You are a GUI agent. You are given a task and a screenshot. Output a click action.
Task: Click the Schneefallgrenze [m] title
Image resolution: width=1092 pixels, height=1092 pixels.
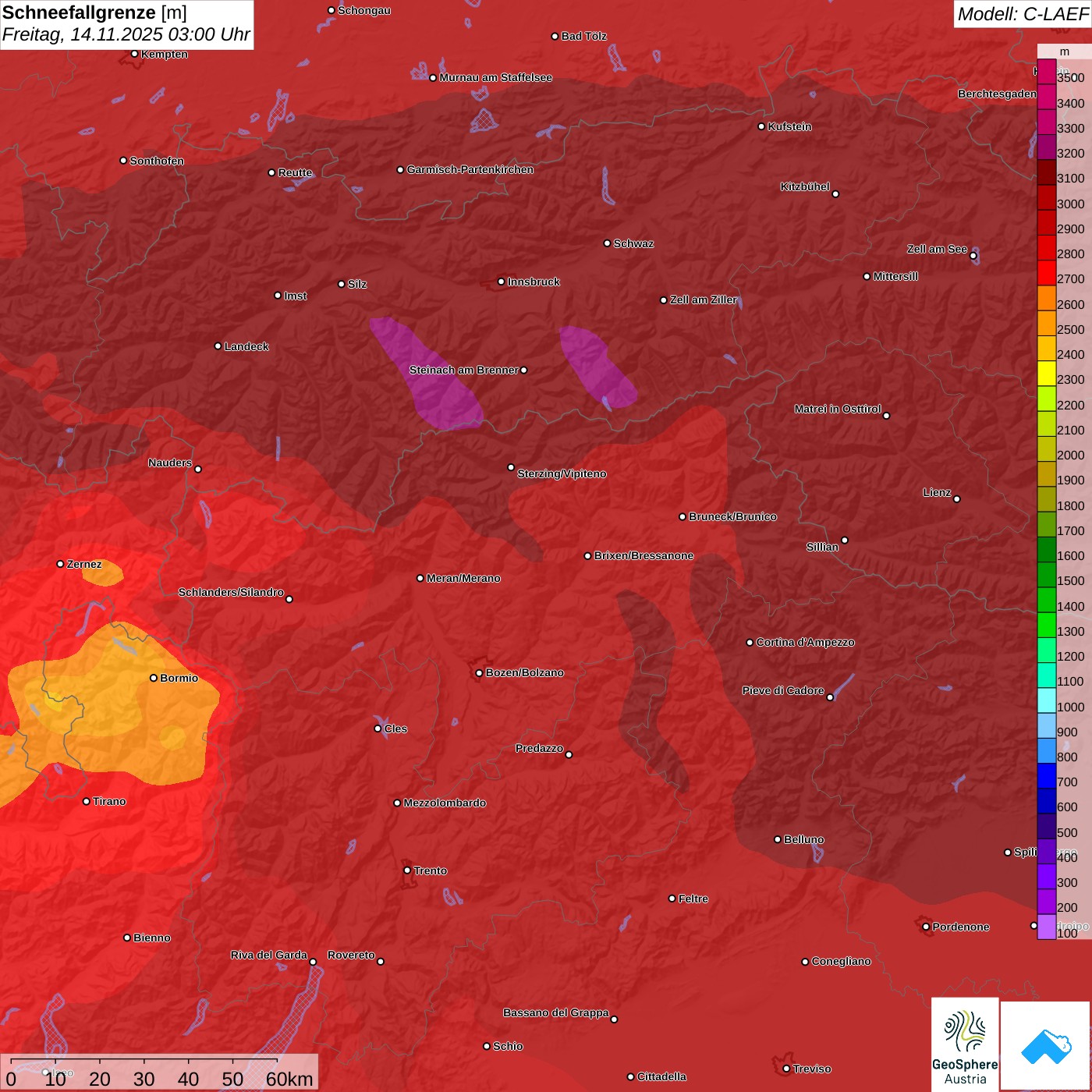[x=94, y=12]
